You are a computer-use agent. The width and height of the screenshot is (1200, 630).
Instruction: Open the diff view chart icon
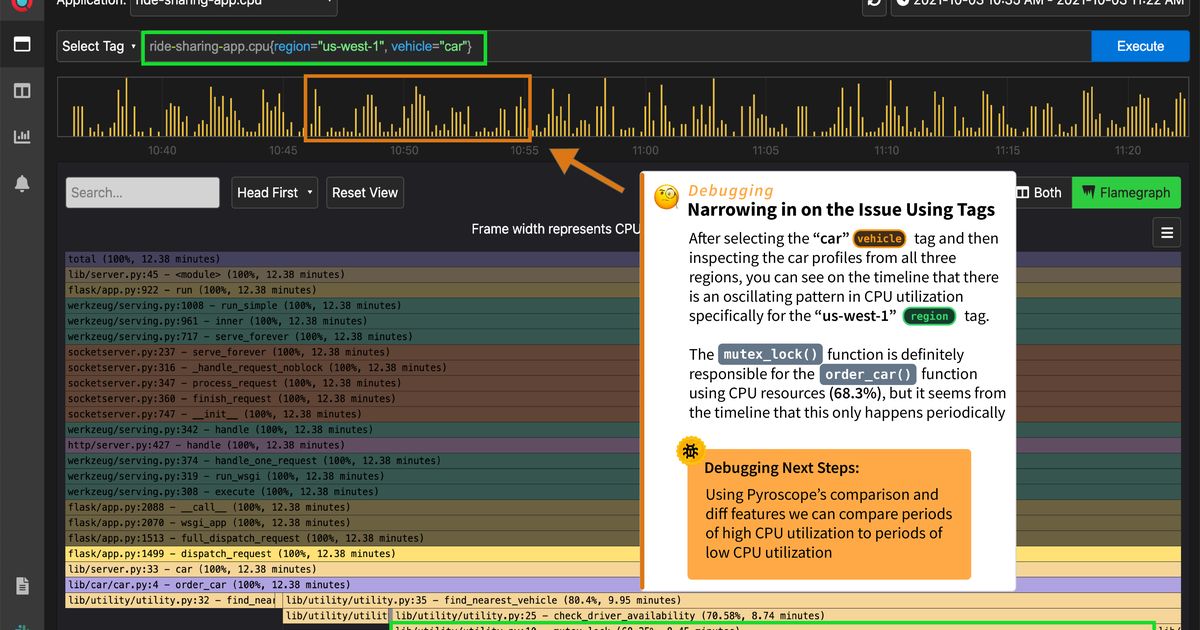click(21, 137)
